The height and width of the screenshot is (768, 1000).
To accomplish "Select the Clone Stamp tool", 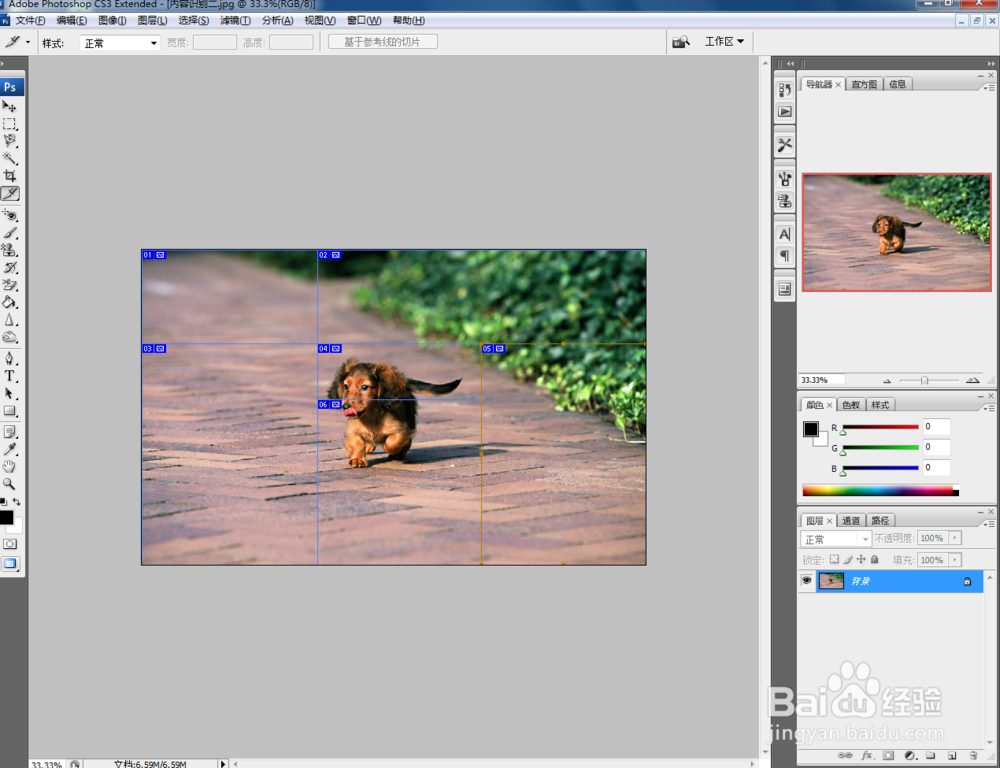I will click(10, 250).
